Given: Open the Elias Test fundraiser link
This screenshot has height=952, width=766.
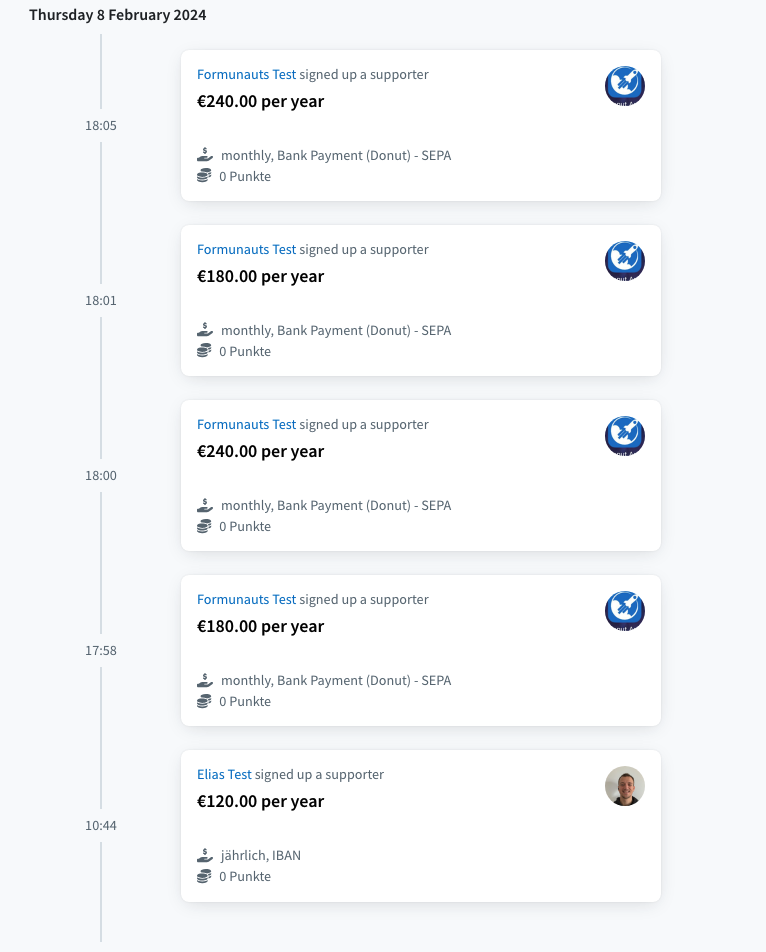Looking at the screenshot, I should [x=224, y=774].
